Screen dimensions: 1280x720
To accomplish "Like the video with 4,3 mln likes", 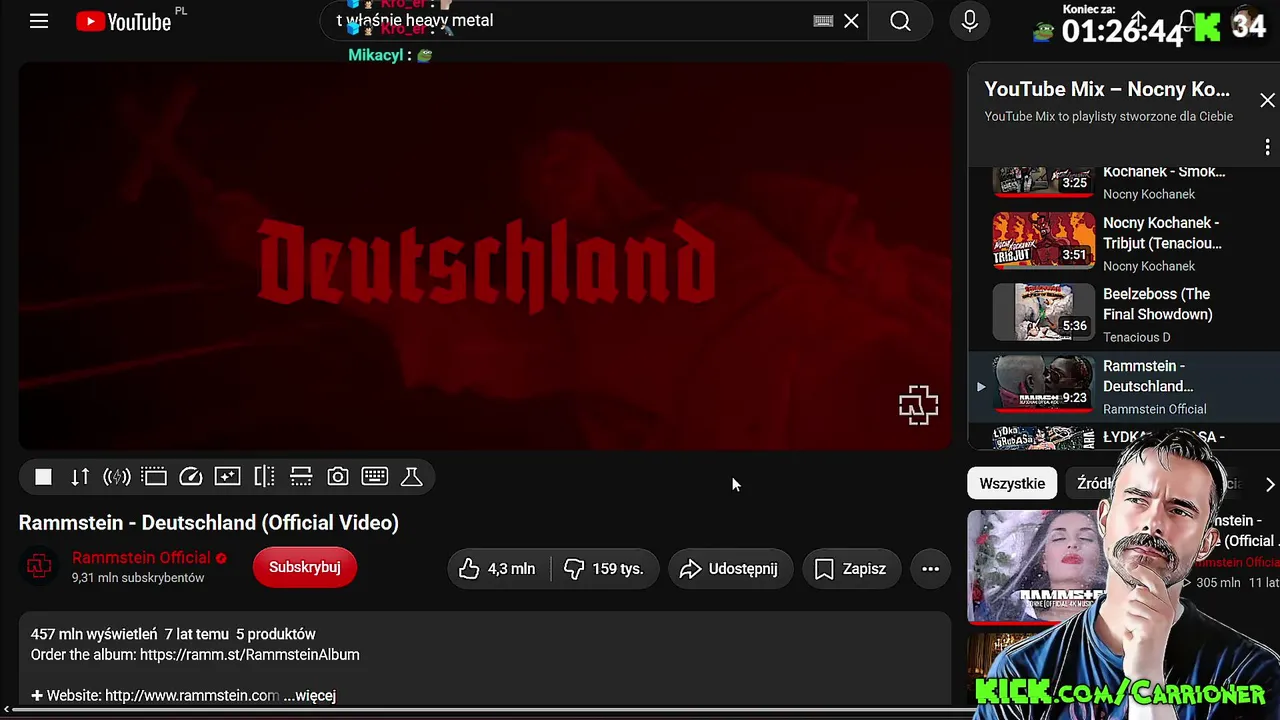I will pos(498,569).
